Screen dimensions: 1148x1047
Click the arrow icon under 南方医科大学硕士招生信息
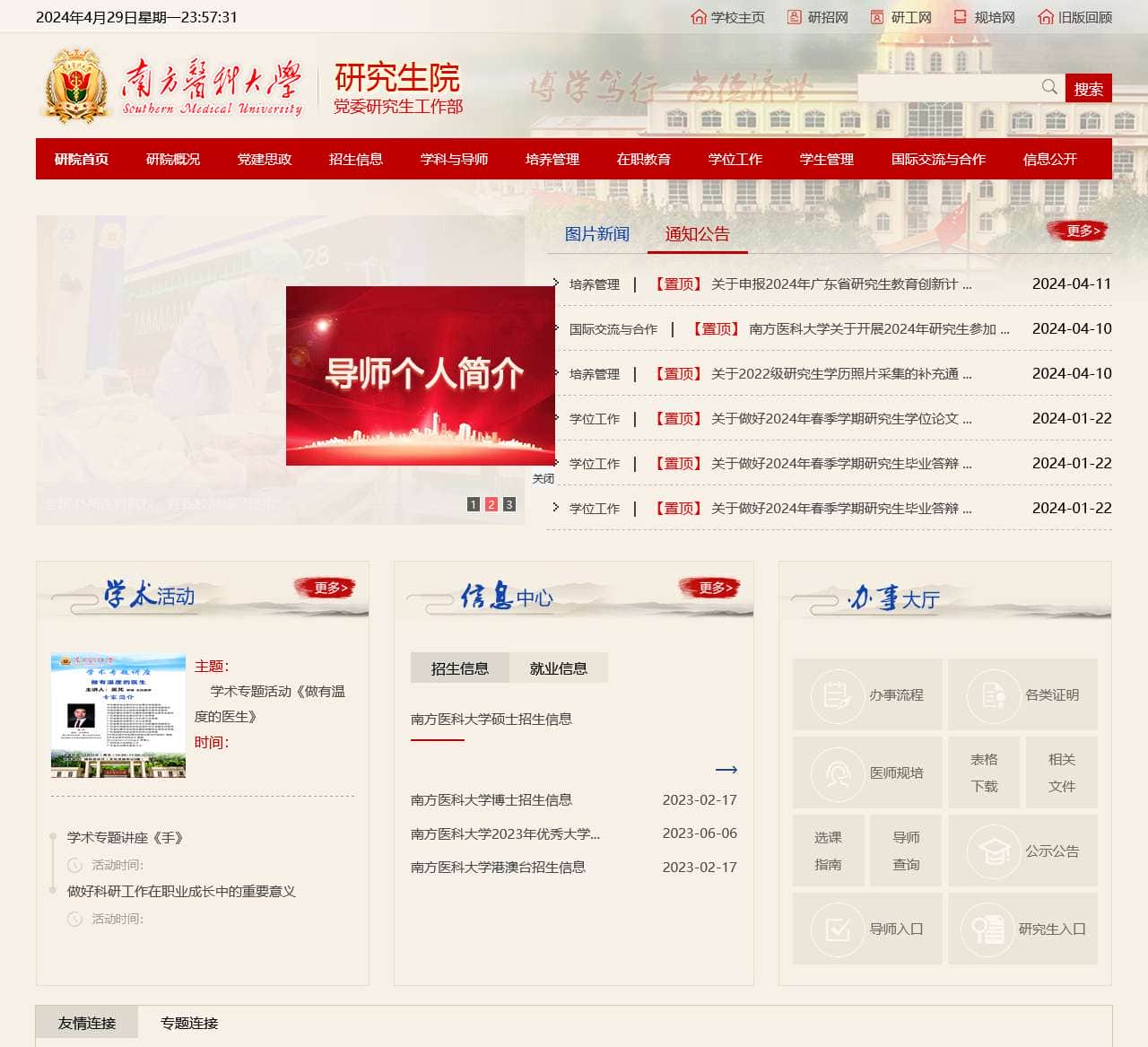tap(726, 770)
